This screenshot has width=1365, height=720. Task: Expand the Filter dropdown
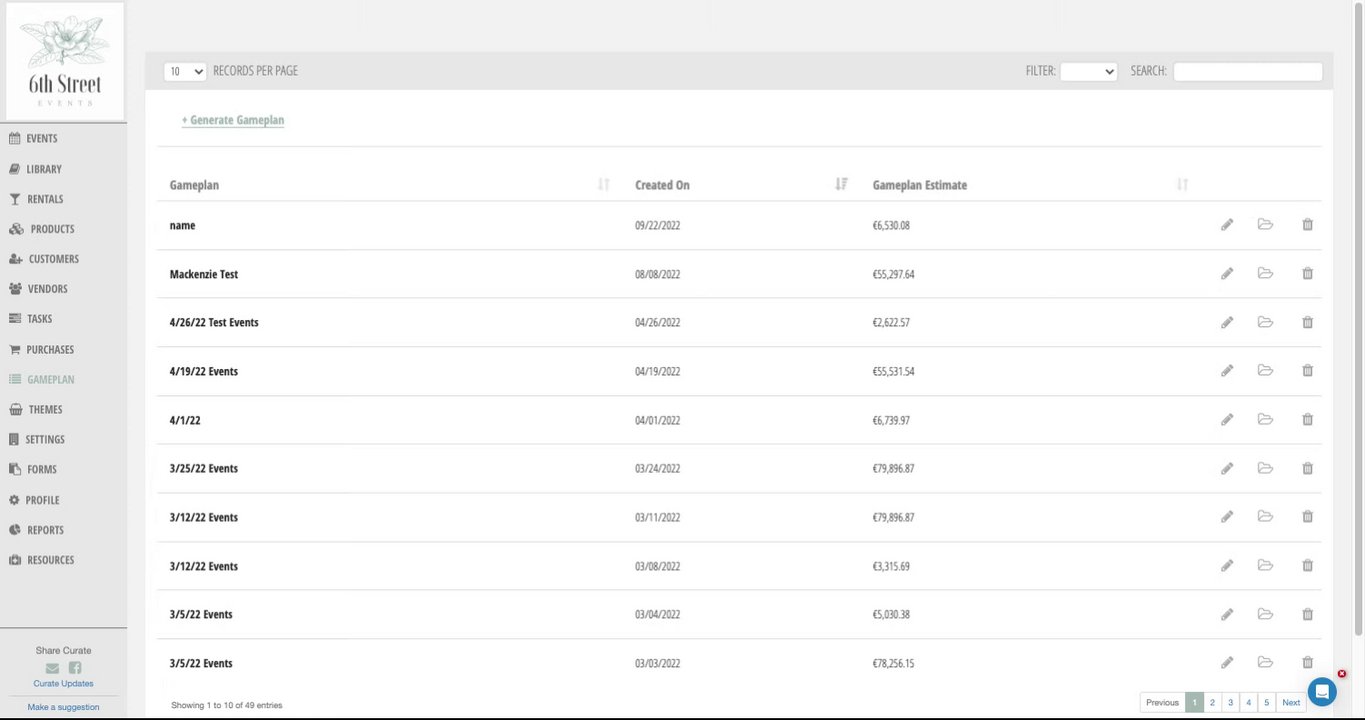pyautogui.click(x=1088, y=71)
